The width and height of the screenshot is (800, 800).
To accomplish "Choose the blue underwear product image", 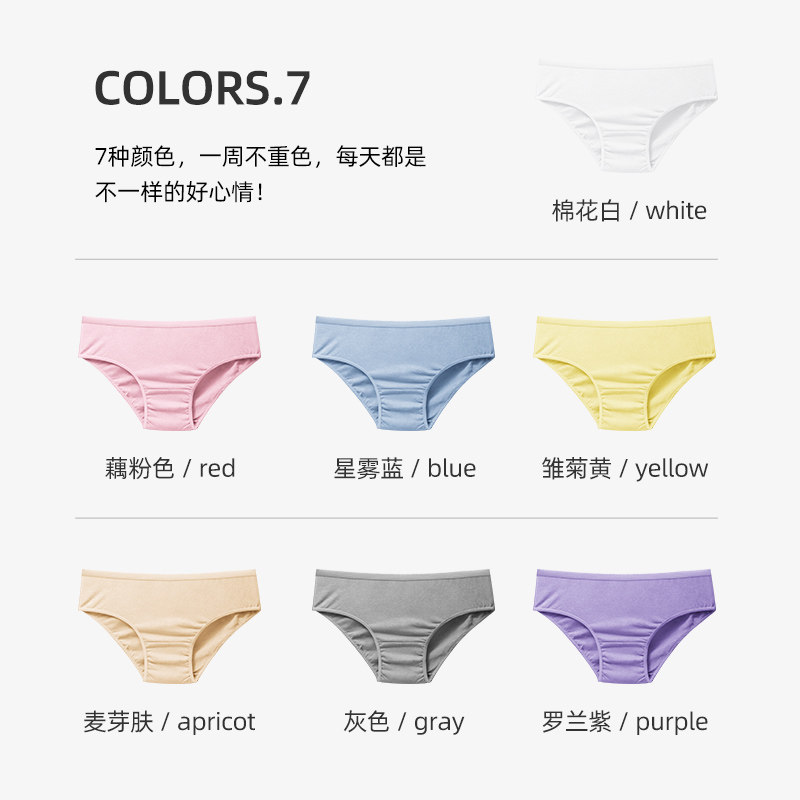I will [x=403, y=373].
